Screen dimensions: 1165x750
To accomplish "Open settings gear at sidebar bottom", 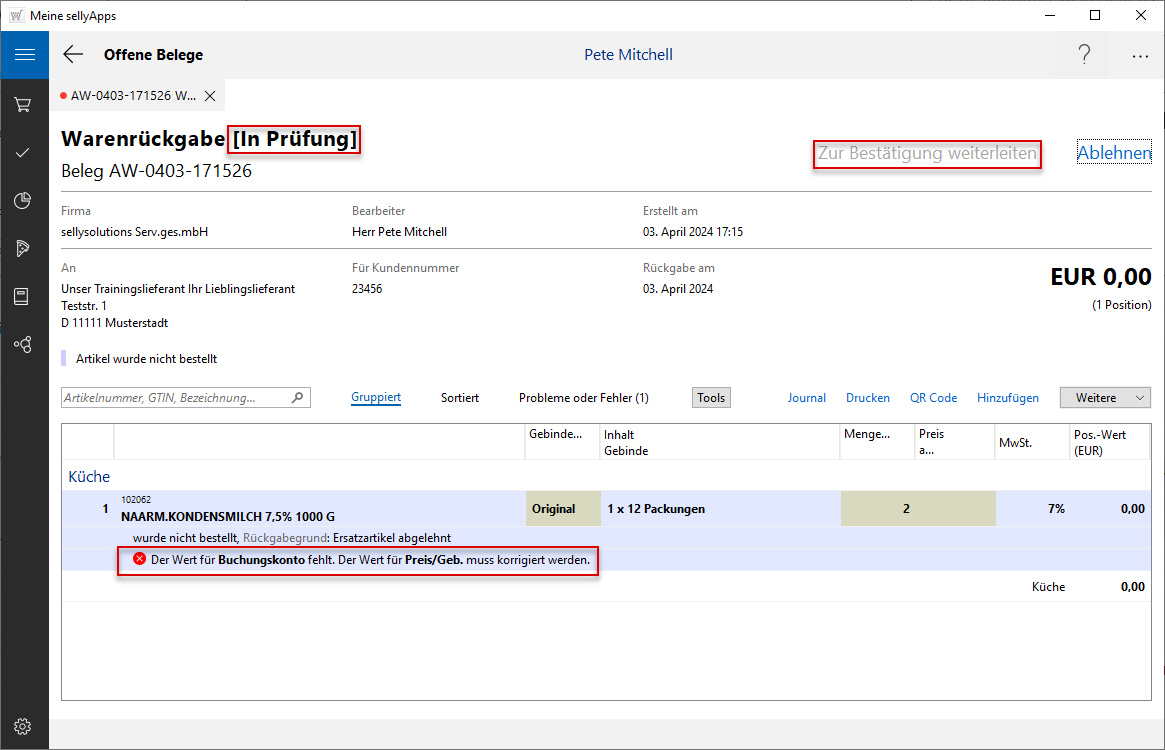I will click(x=24, y=726).
